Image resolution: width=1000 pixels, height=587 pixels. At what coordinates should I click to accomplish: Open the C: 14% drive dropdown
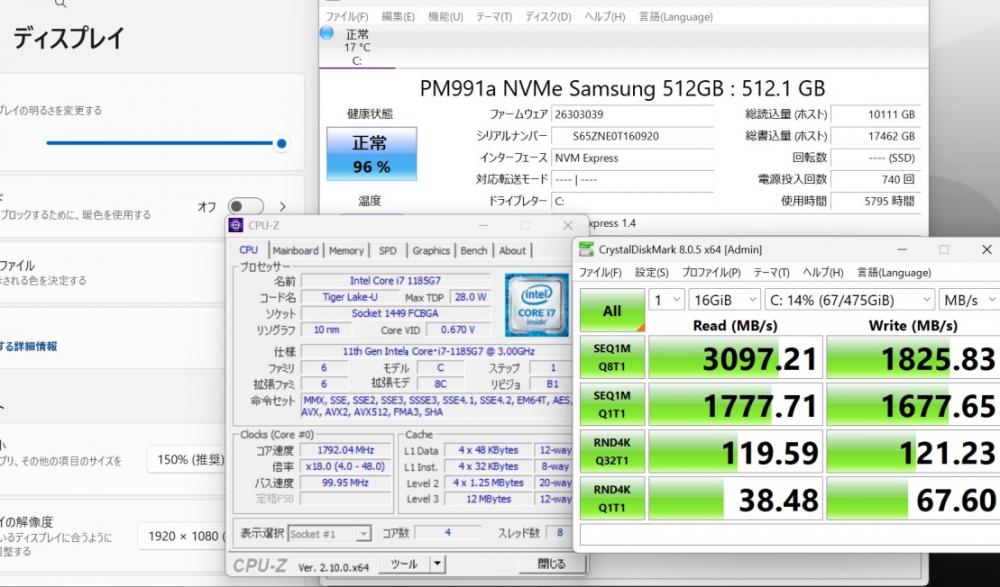[x=849, y=300]
